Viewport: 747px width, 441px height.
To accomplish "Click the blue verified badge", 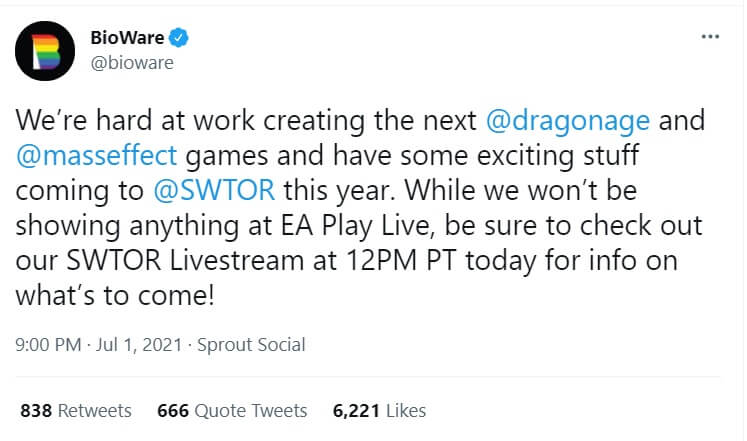I will coord(179,39).
